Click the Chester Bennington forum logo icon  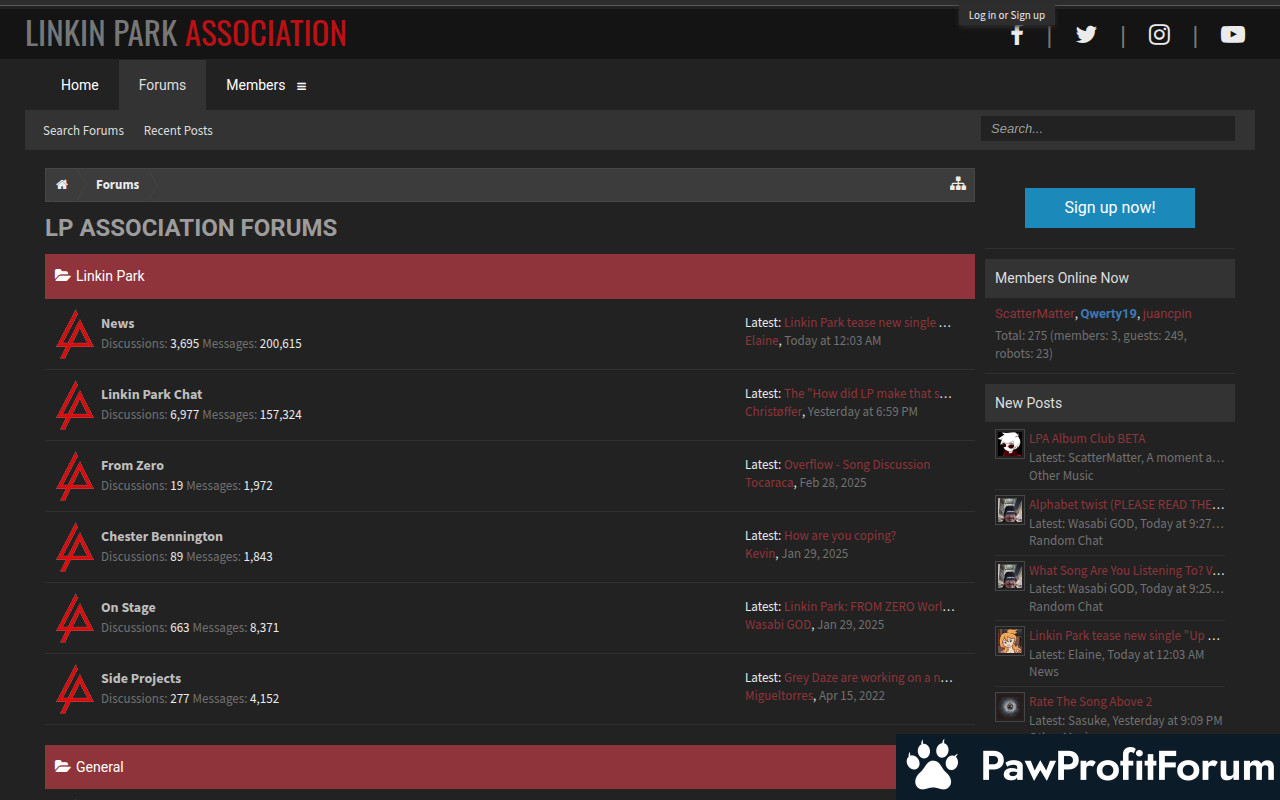tap(74, 547)
